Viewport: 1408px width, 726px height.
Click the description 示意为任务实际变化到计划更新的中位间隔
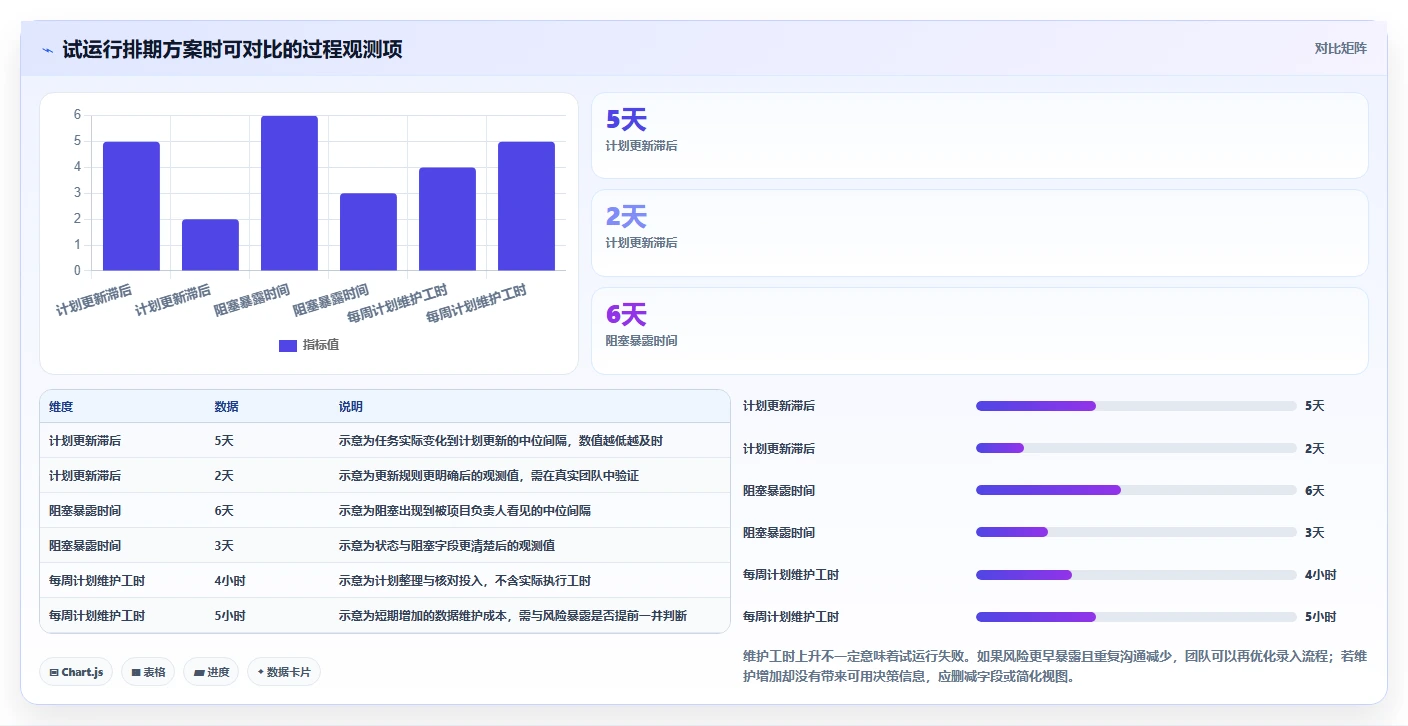[455, 440]
